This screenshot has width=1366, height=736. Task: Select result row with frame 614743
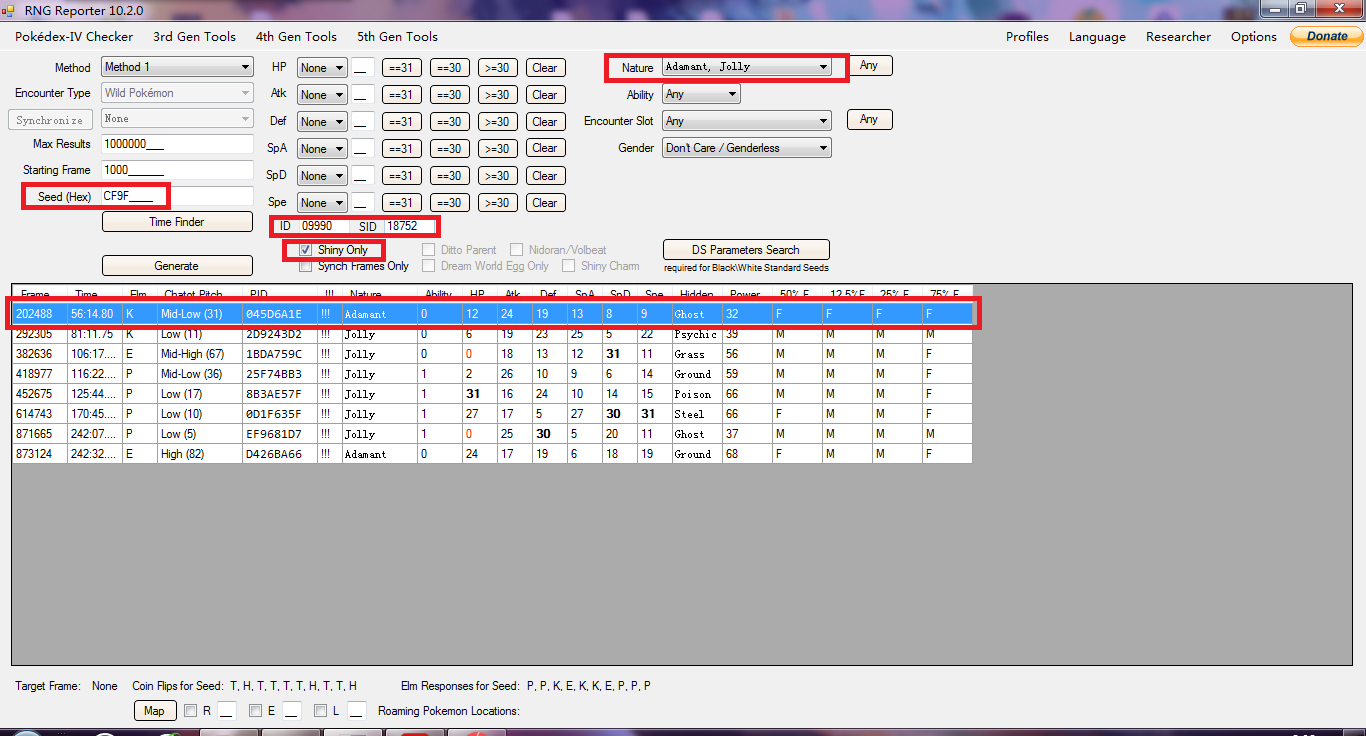click(x=492, y=414)
